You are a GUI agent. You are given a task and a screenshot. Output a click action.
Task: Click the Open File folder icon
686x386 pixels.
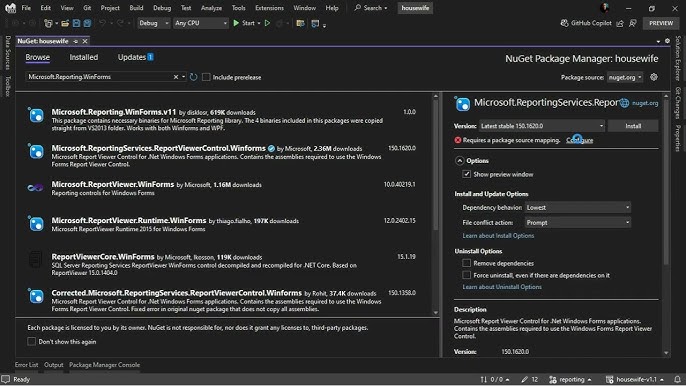tap(65, 23)
